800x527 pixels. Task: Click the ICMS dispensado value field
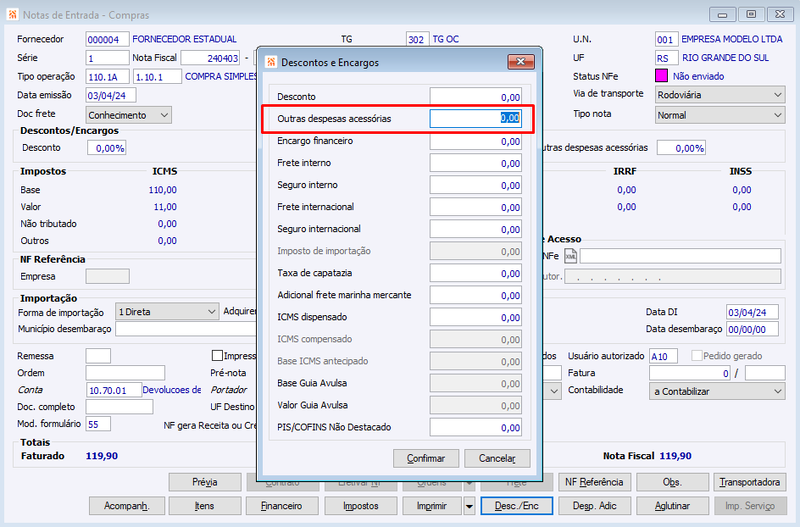point(476,317)
